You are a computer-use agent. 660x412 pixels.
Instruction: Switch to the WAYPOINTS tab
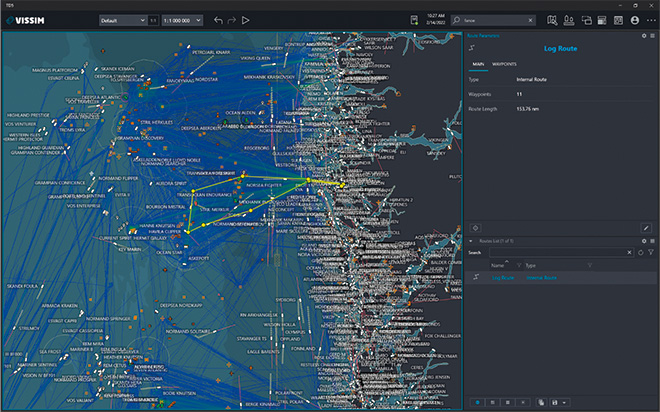pyautogui.click(x=504, y=64)
